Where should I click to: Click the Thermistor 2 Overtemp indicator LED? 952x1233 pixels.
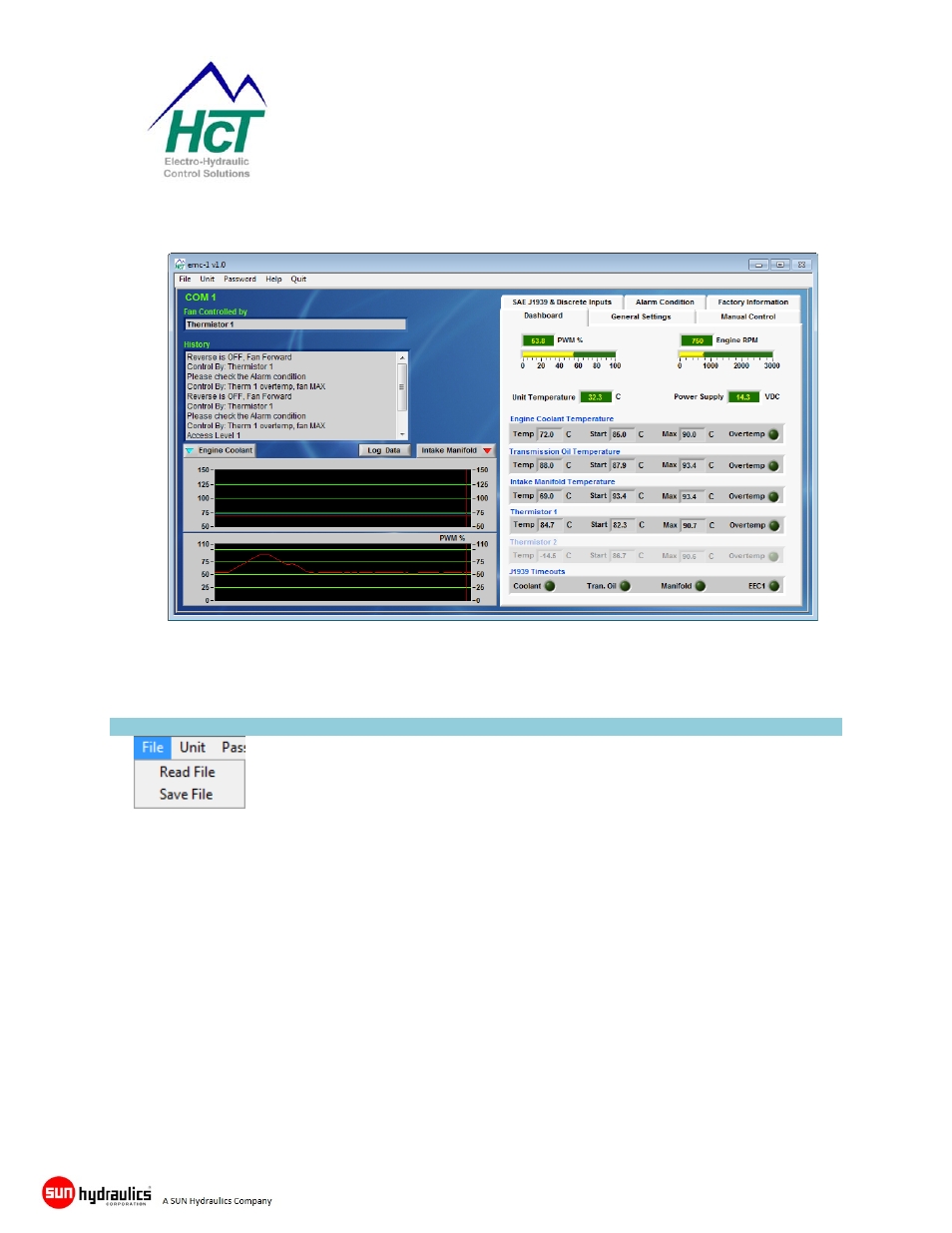(773, 556)
